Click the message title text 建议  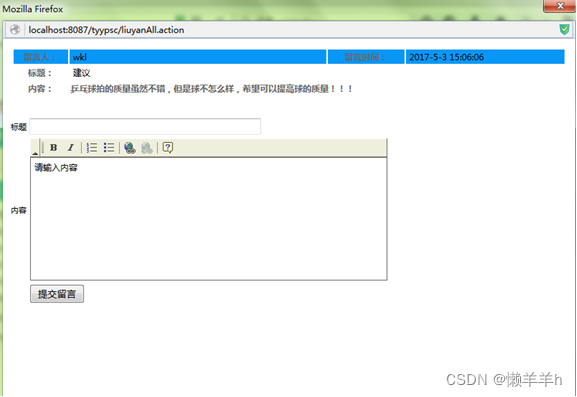click(x=81, y=73)
